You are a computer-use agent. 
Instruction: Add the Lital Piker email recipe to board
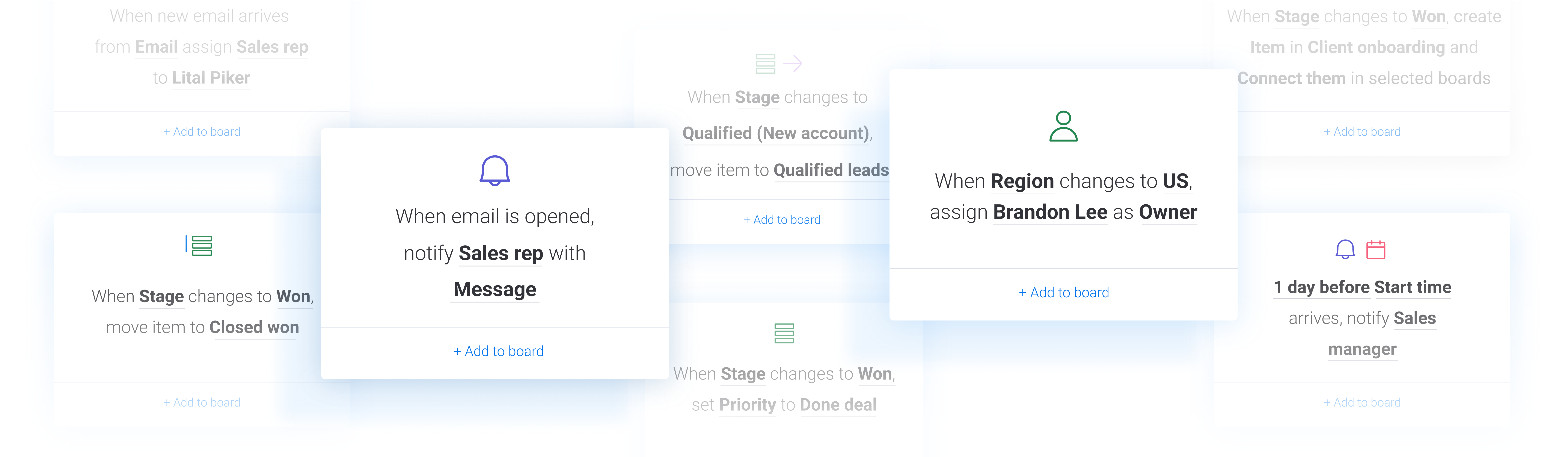click(202, 132)
